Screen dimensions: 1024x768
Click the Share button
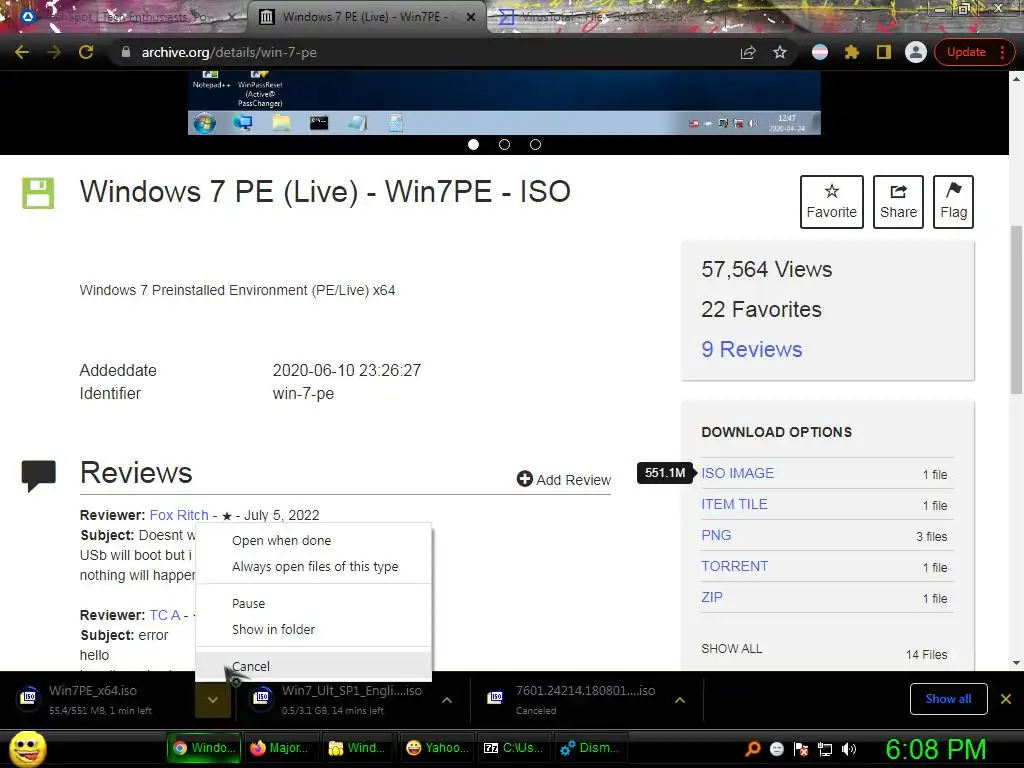pyautogui.click(x=898, y=202)
